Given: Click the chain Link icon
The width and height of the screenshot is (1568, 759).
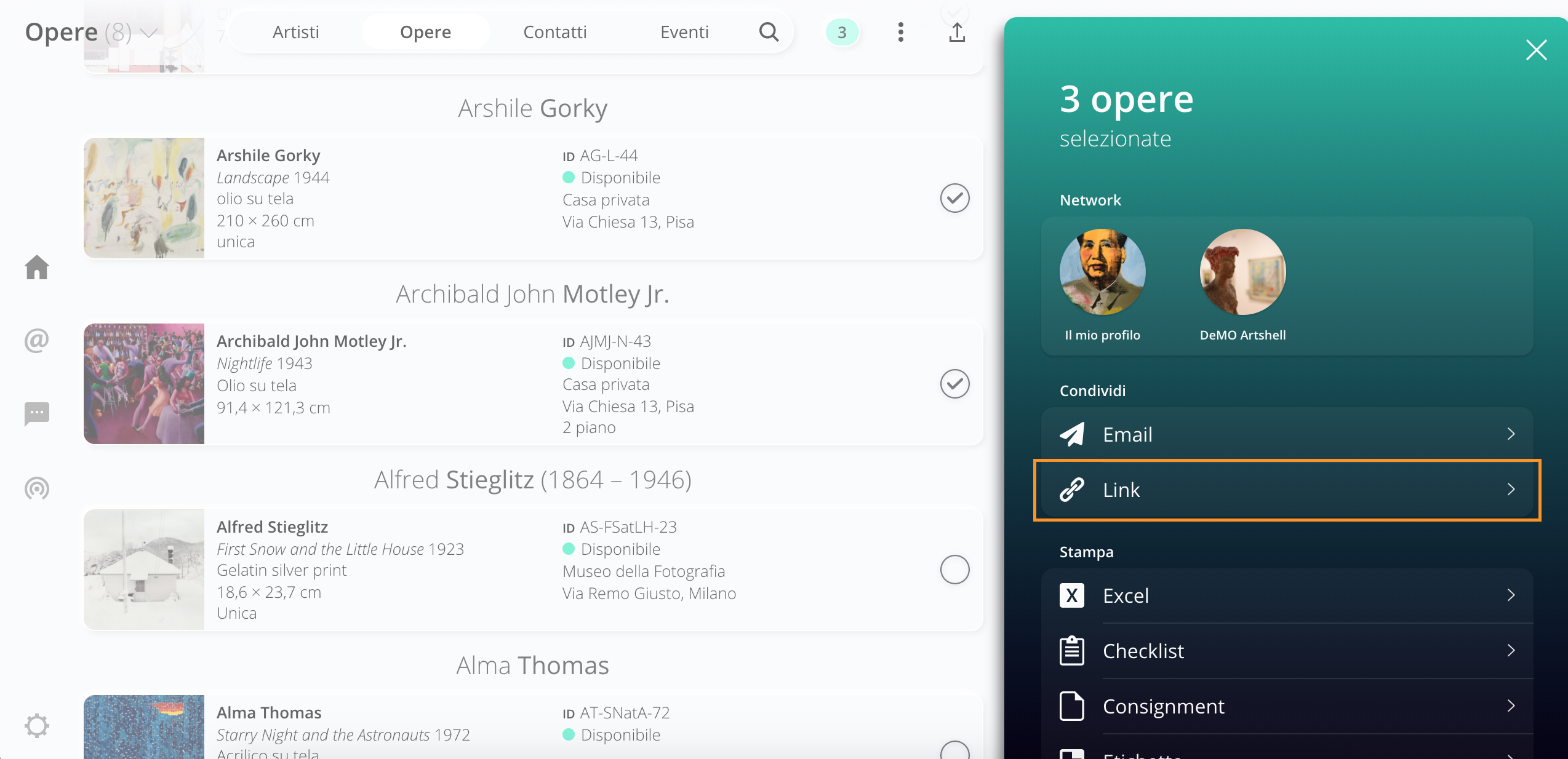Looking at the screenshot, I should point(1072,490).
